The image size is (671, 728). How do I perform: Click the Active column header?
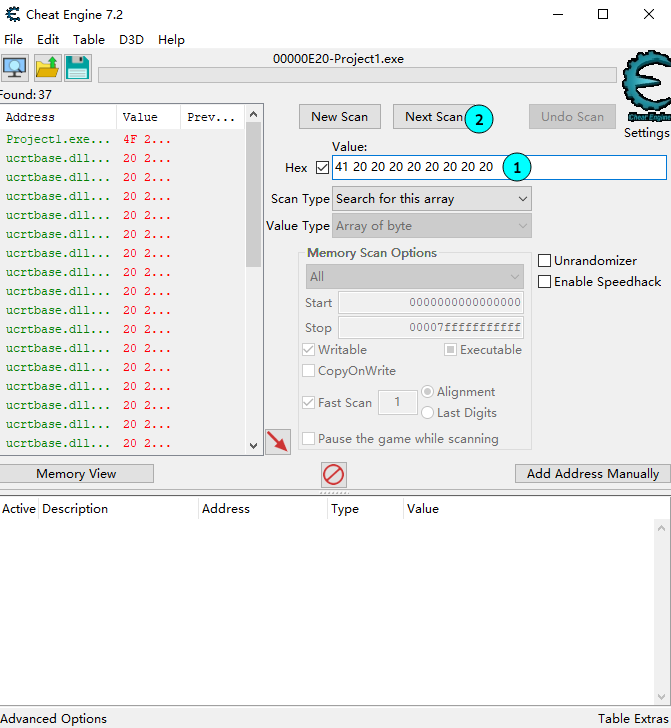tap(19, 509)
